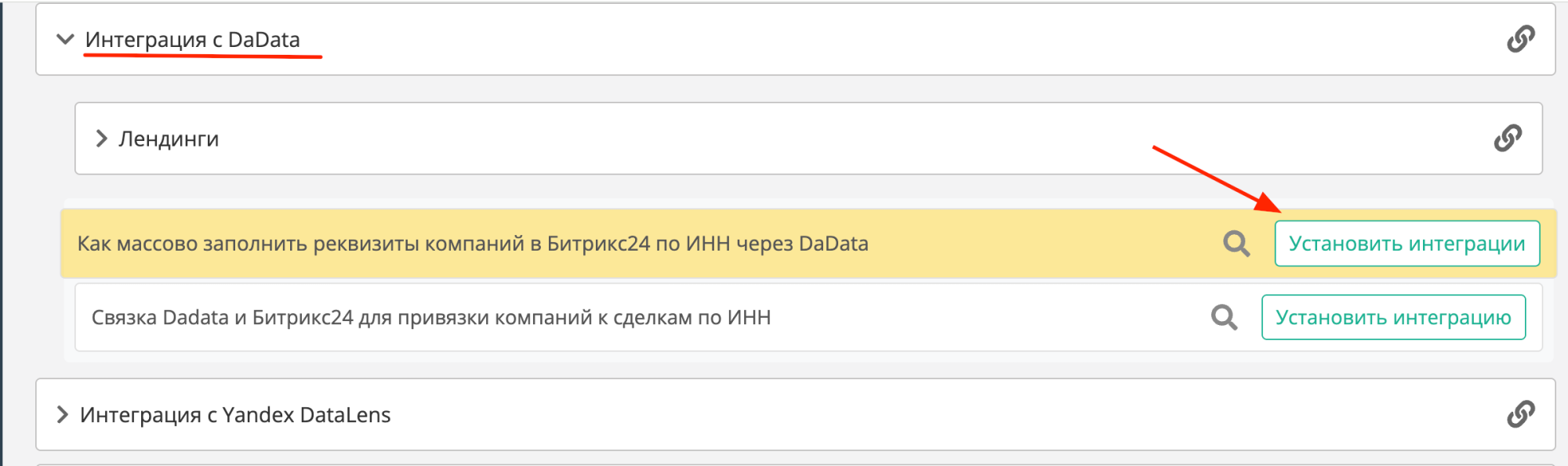Click chain-link icon in Лендинги row
Screen dimensions: 1568x466
1507,139
